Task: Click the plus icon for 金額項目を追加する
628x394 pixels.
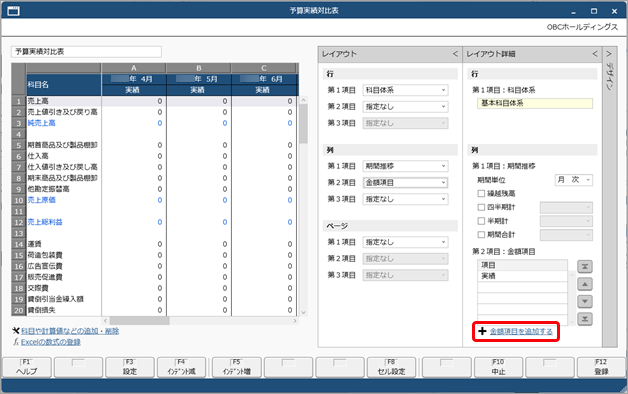Action: (x=482, y=331)
